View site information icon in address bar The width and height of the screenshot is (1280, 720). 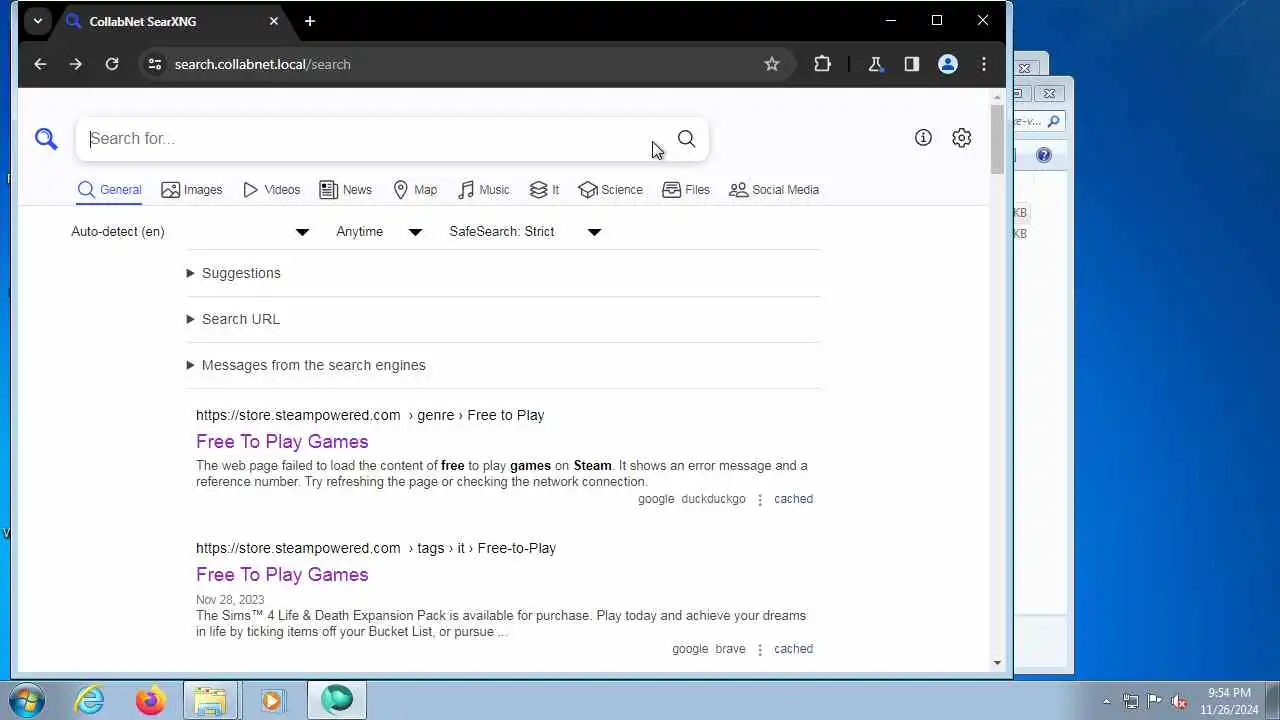point(154,64)
